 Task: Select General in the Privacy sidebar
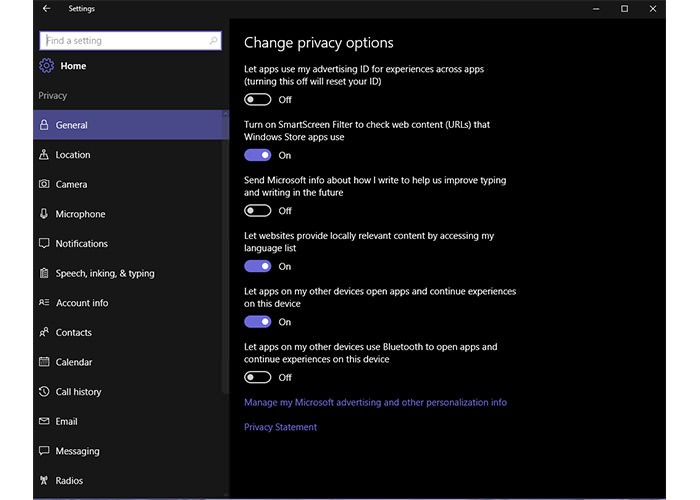tap(72, 126)
